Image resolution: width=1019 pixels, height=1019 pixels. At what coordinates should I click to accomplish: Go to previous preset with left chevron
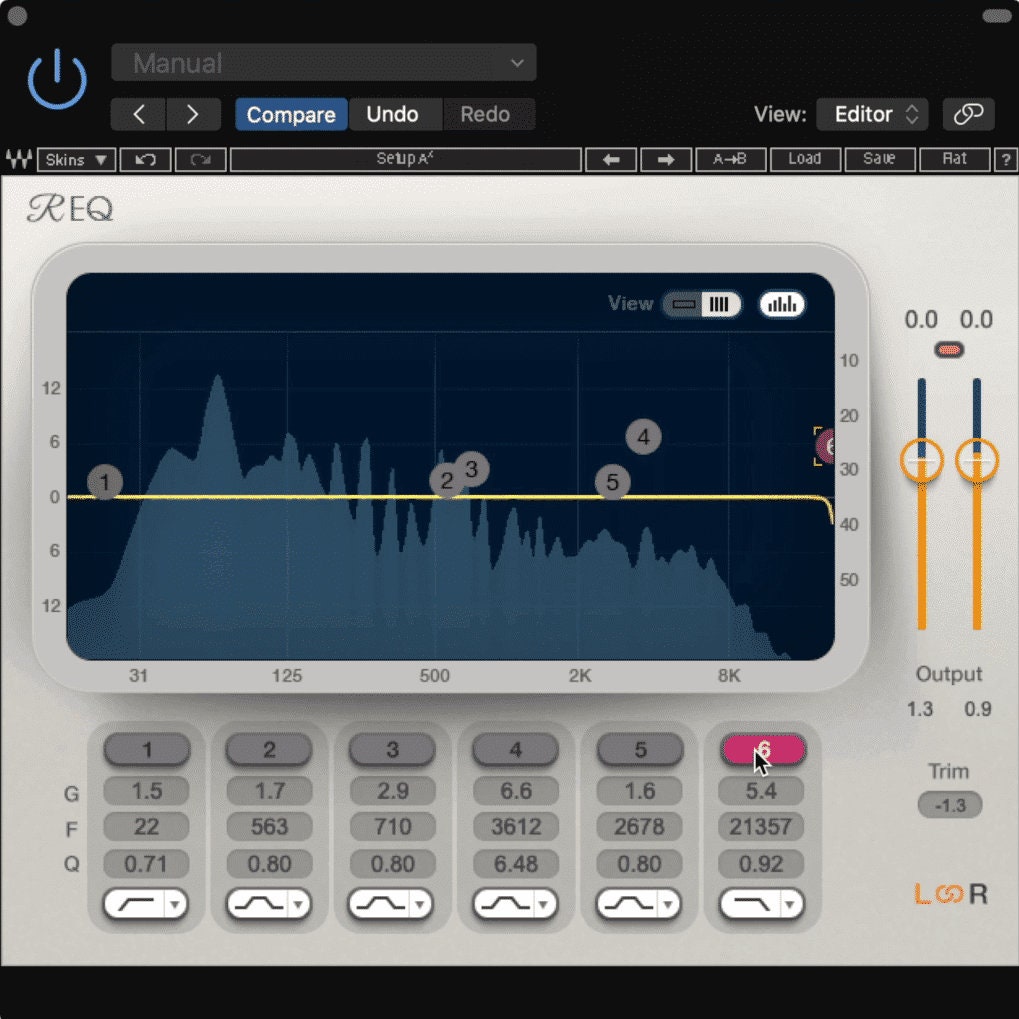pos(138,114)
